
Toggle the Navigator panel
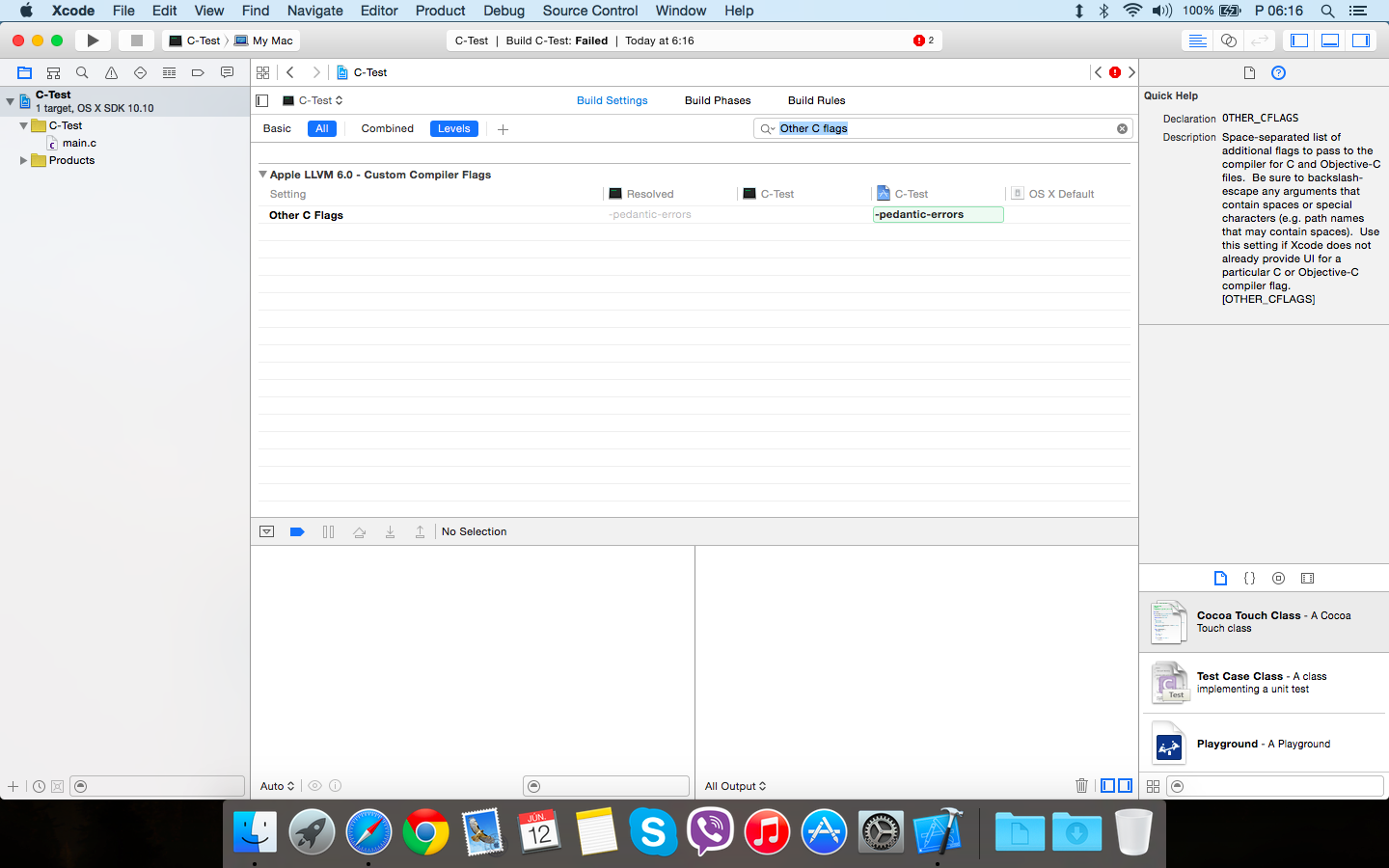(x=1299, y=41)
